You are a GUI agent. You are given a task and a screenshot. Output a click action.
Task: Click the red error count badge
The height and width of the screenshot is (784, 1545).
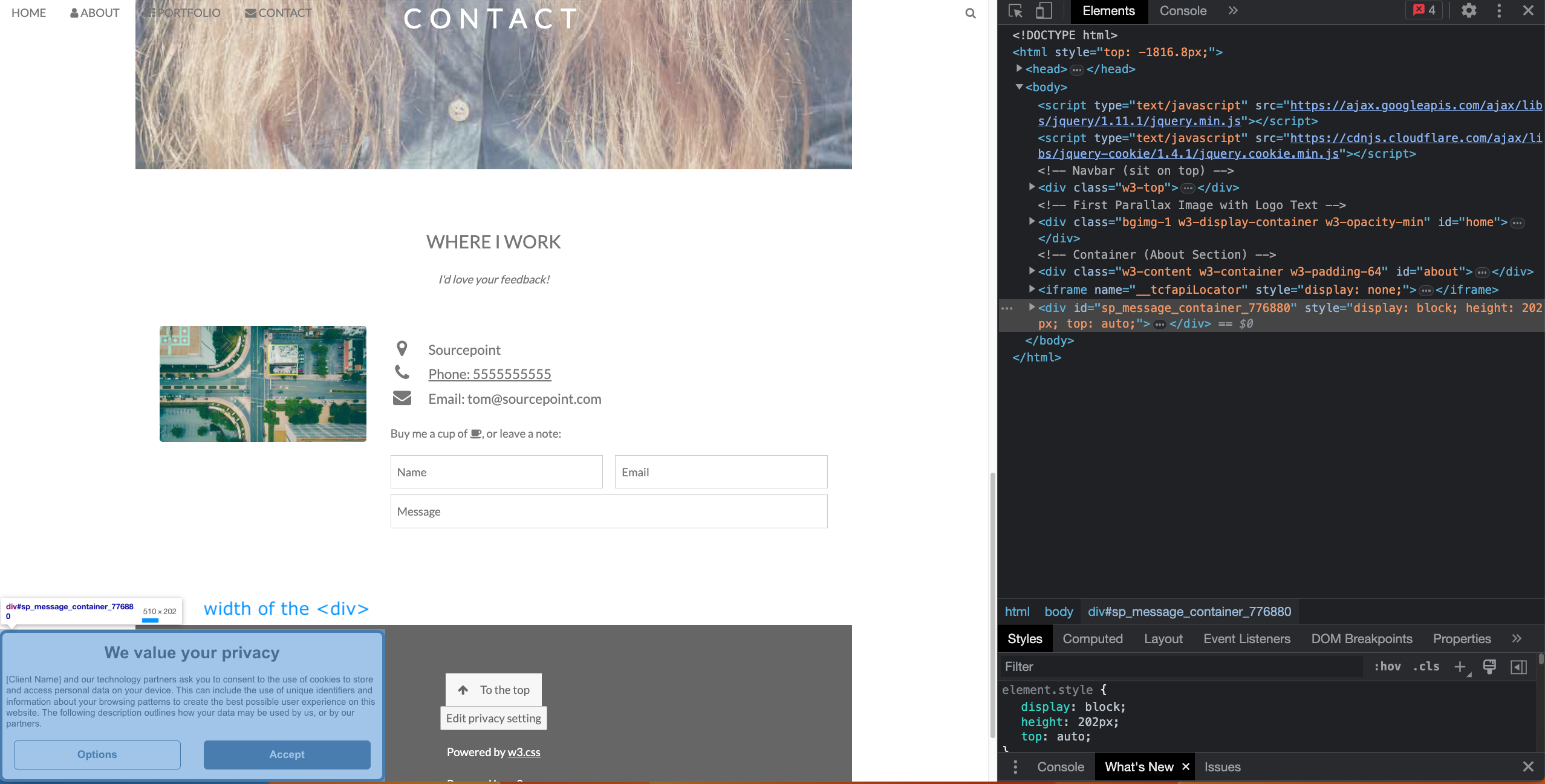tap(1424, 10)
